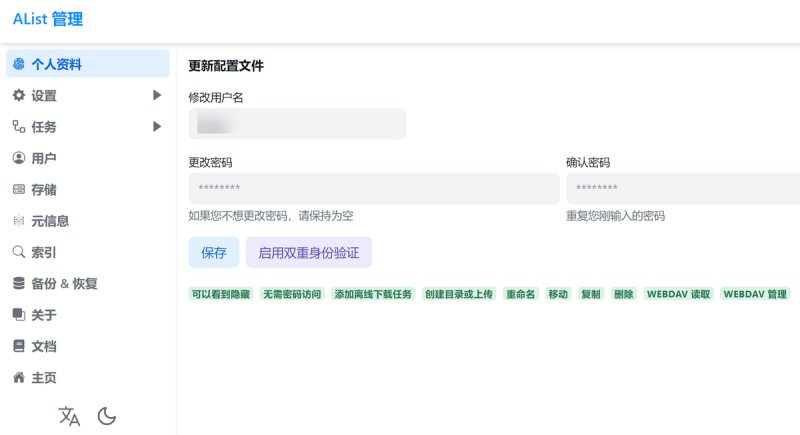Focus the 更改密码 password field
The image size is (800, 435).
[374, 188]
